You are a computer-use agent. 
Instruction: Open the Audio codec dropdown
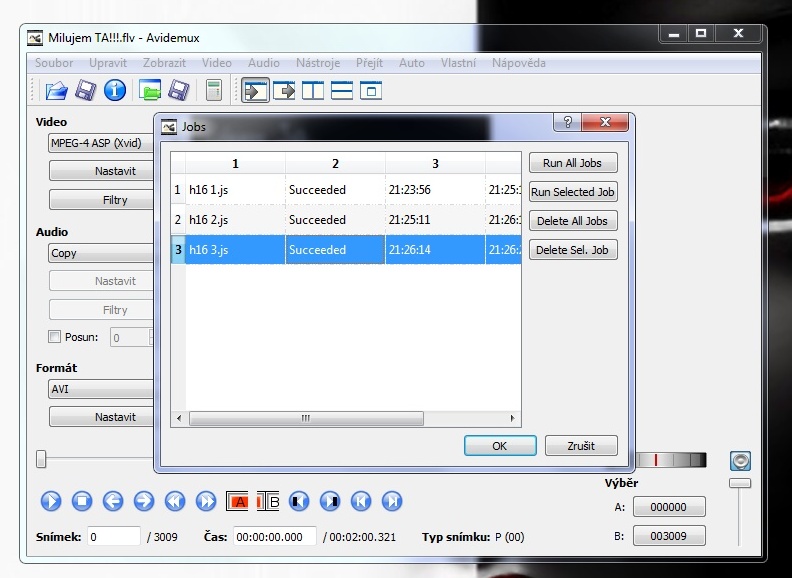click(100, 253)
